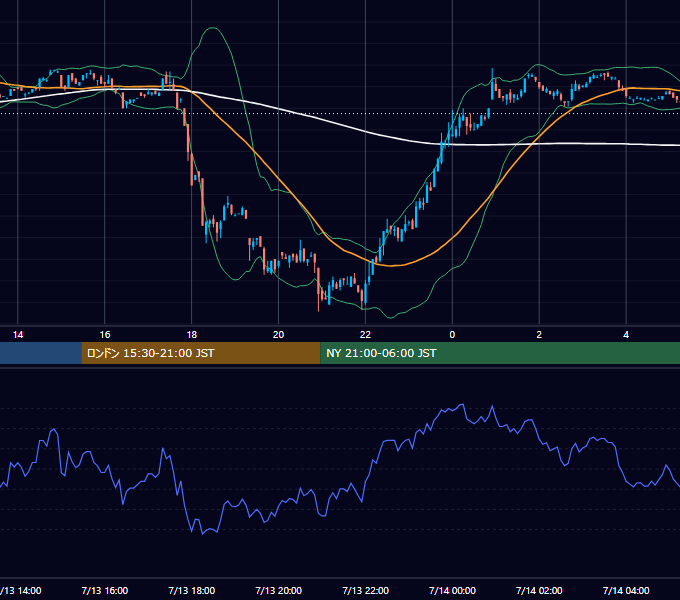This screenshot has height=600, width=680.
Task: Click the upper chart hour label 18
Action: click(192, 335)
